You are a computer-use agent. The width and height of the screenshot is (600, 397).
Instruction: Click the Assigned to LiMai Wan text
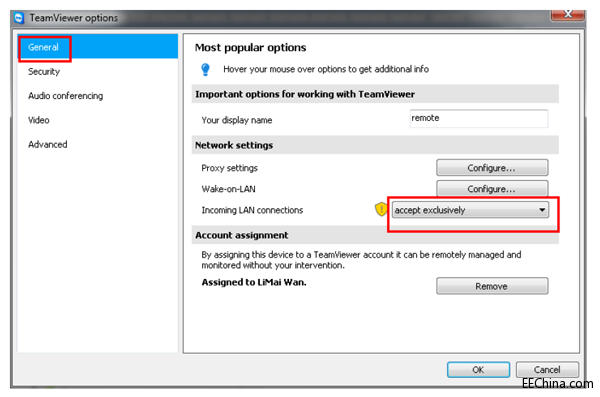click(254, 282)
